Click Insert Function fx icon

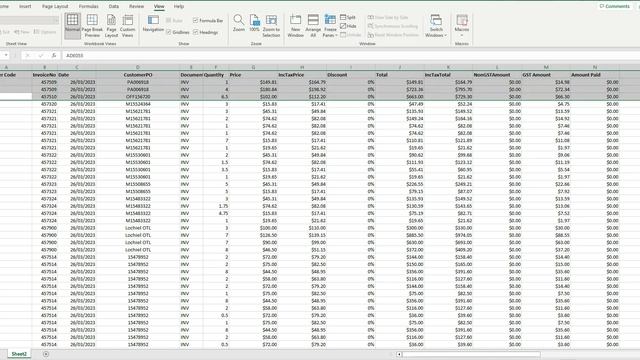[x=53, y=55]
